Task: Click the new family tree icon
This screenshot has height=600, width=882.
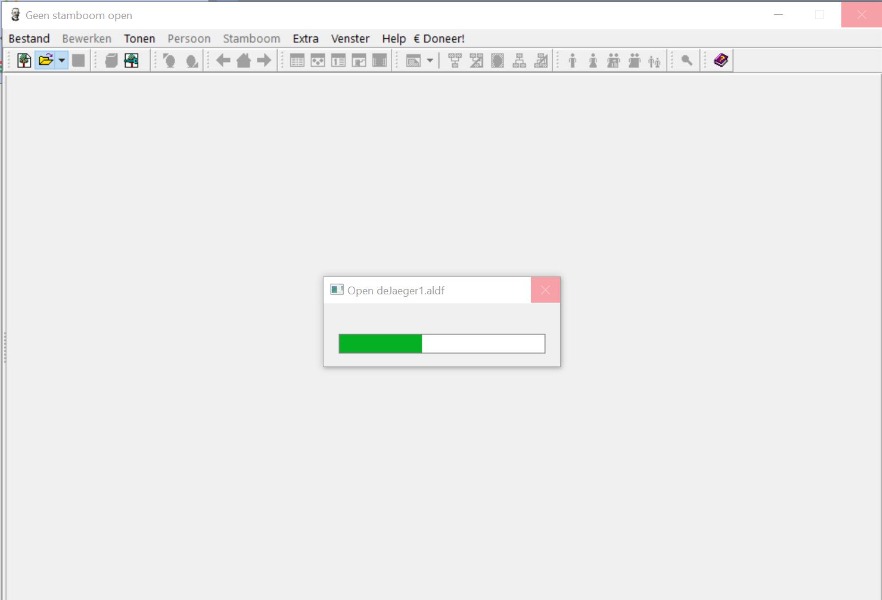Action: (24, 61)
